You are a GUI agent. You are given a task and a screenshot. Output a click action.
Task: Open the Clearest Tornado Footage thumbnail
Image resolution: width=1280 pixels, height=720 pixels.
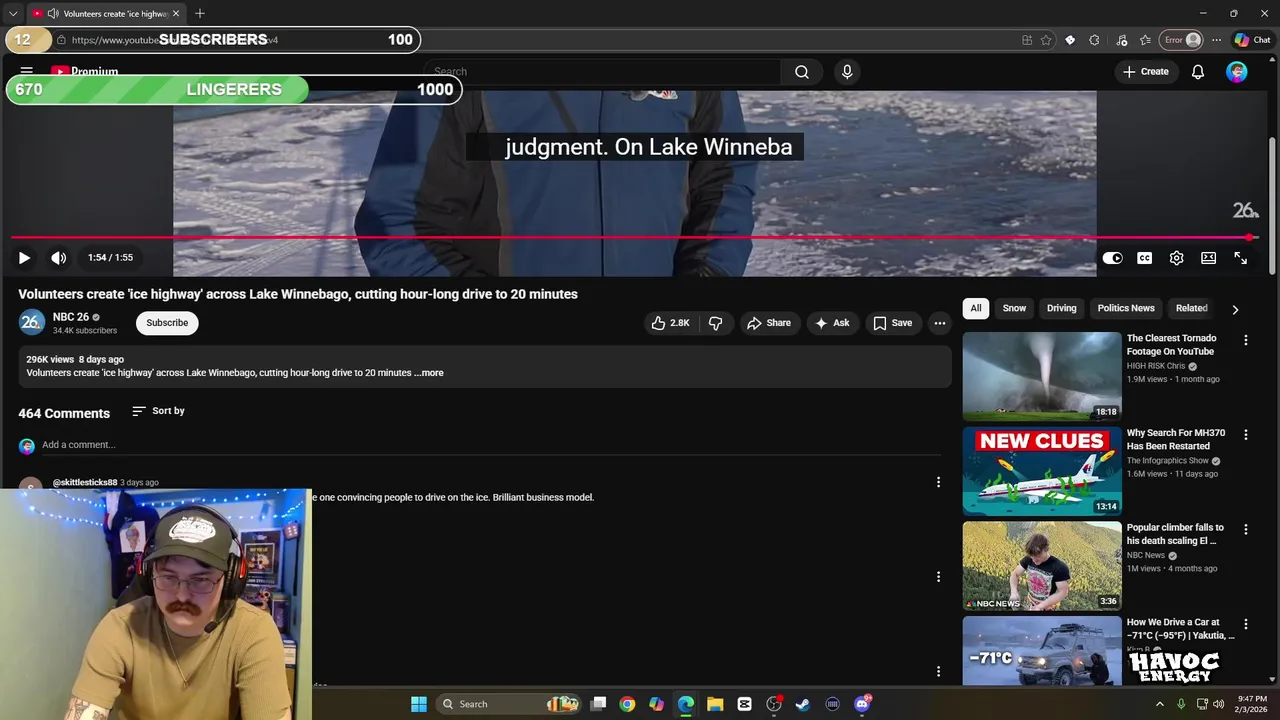tap(1042, 376)
